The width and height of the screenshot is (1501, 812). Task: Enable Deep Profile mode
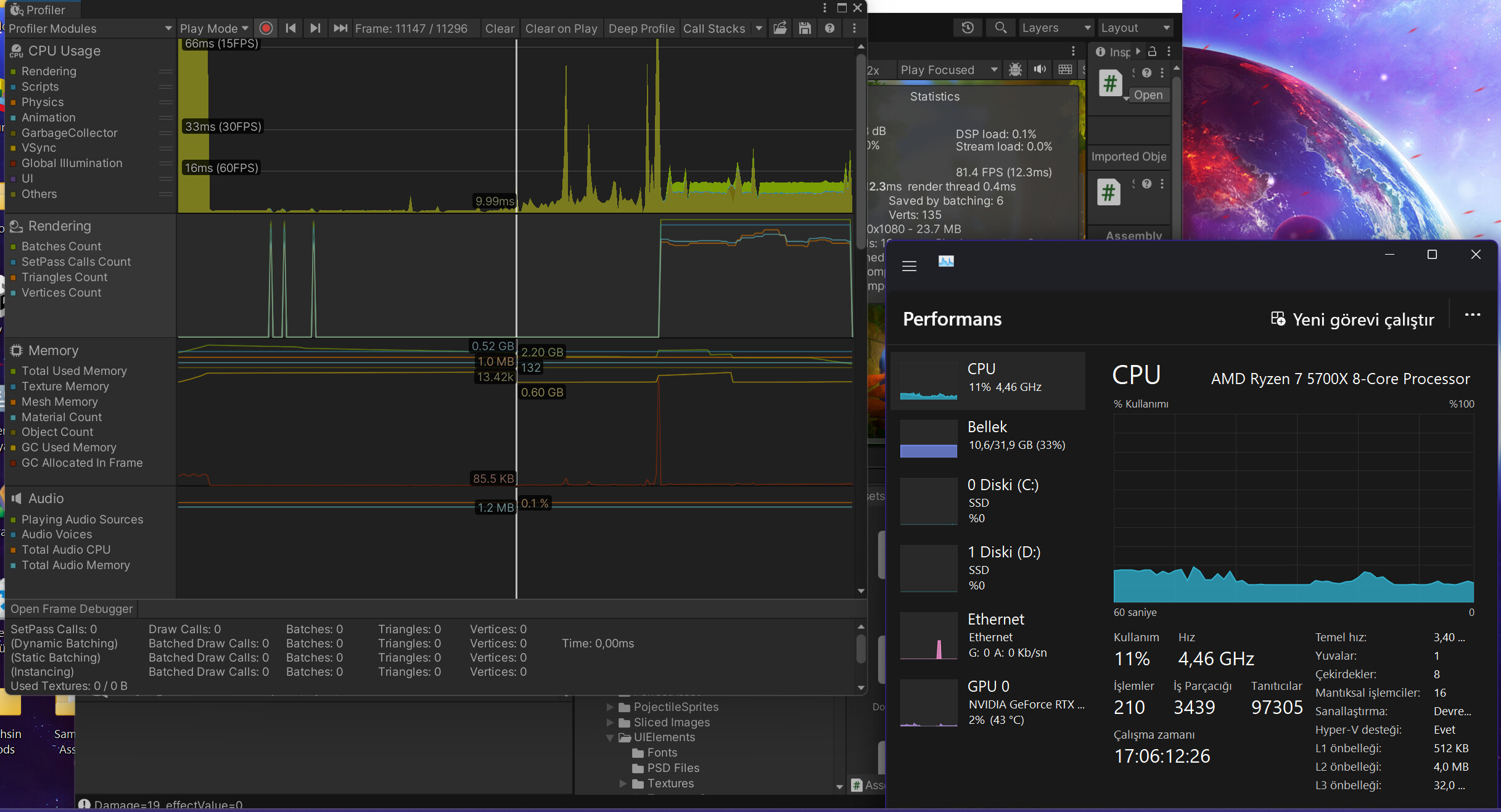coord(641,28)
